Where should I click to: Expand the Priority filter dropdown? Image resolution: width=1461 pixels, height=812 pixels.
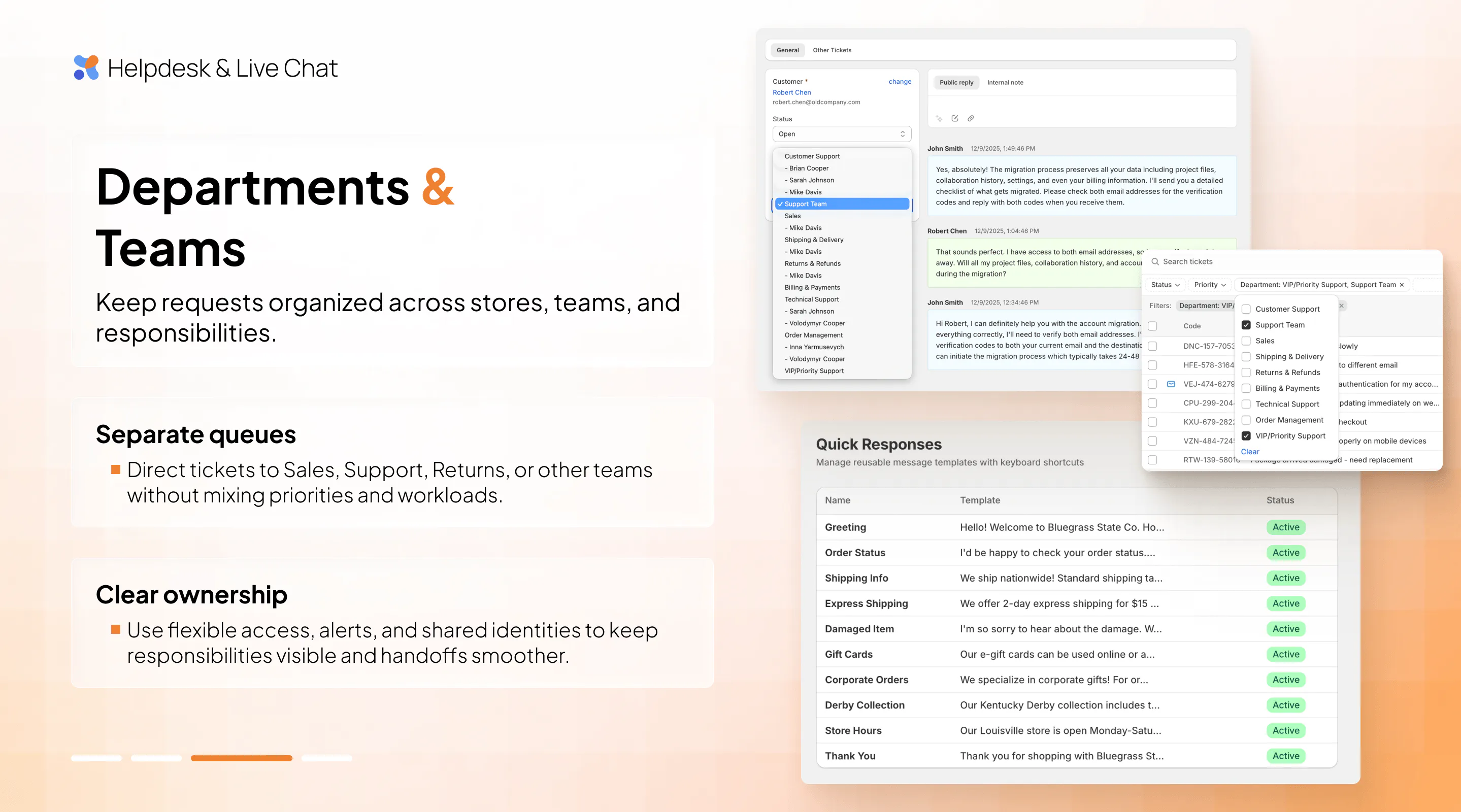(x=1210, y=285)
